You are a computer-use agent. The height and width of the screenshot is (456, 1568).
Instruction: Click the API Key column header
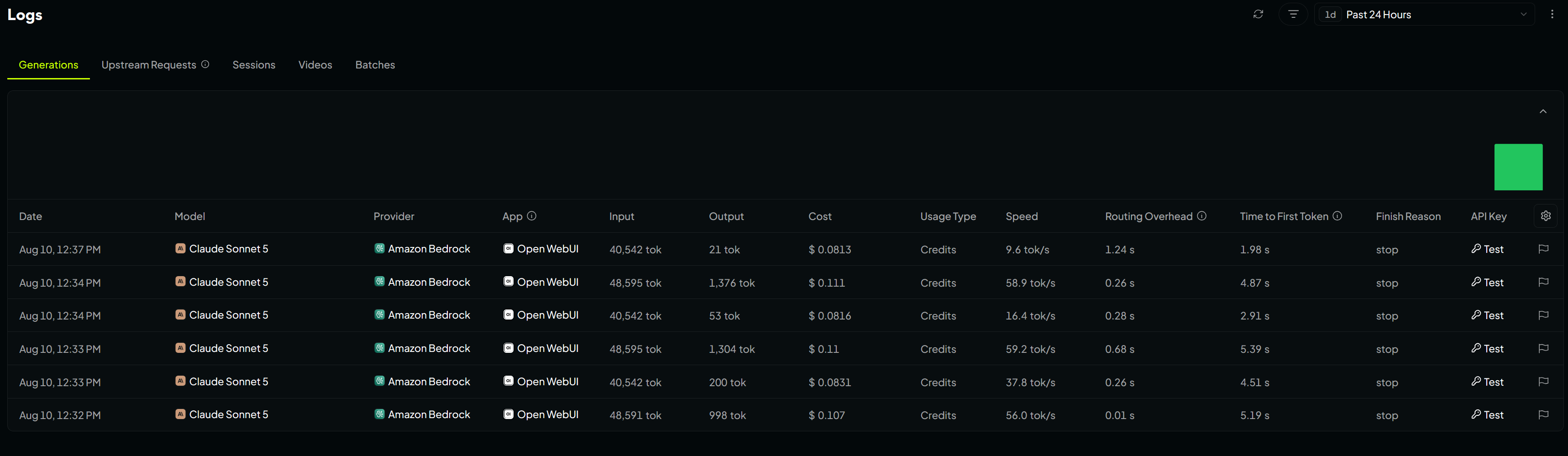click(x=1488, y=216)
